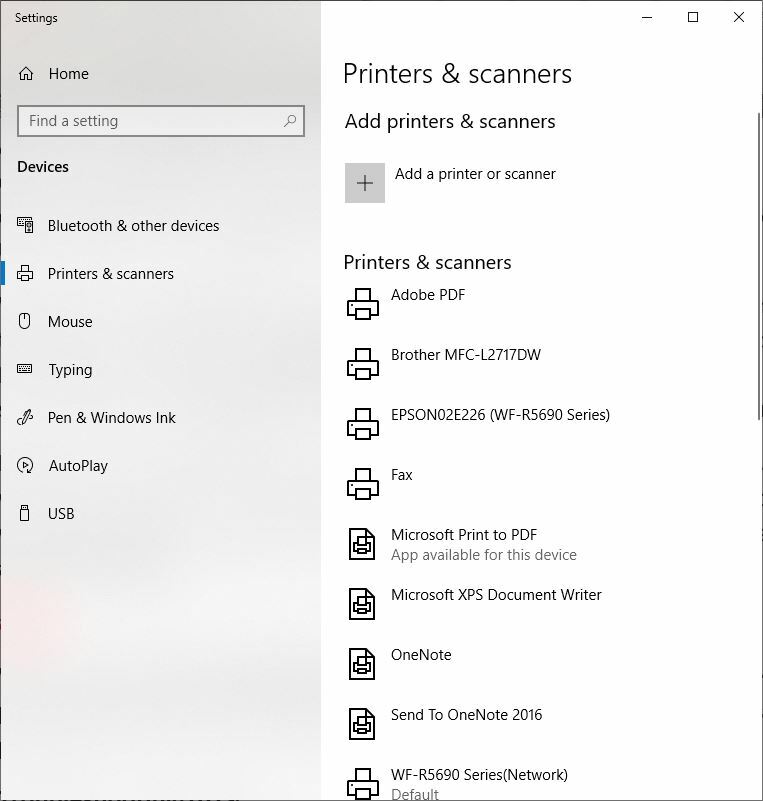The height and width of the screenshot is (801, 763).
Task: Close the Settings window
Action: tap(739, 17)
